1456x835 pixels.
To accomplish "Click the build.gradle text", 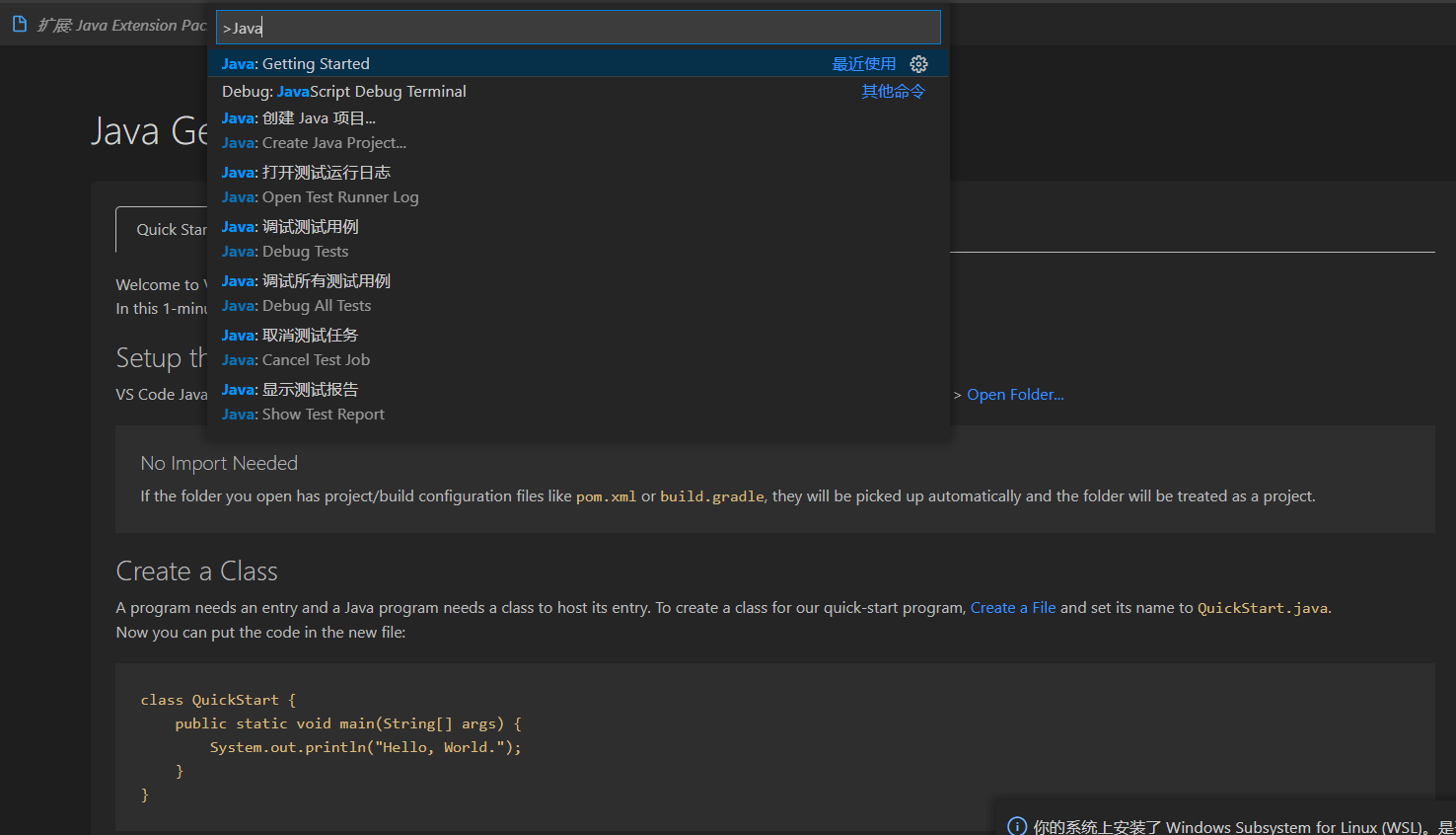I will (712, 496).
